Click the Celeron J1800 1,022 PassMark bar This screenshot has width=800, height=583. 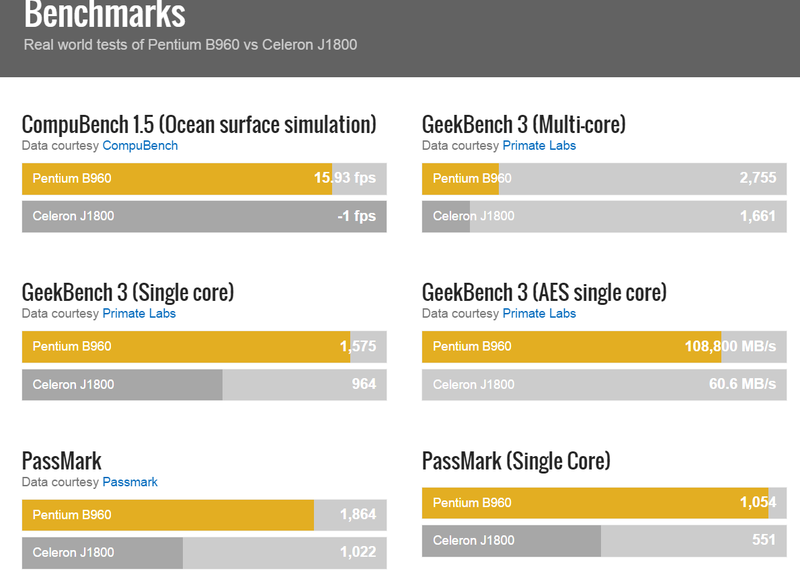click(204, 552)
